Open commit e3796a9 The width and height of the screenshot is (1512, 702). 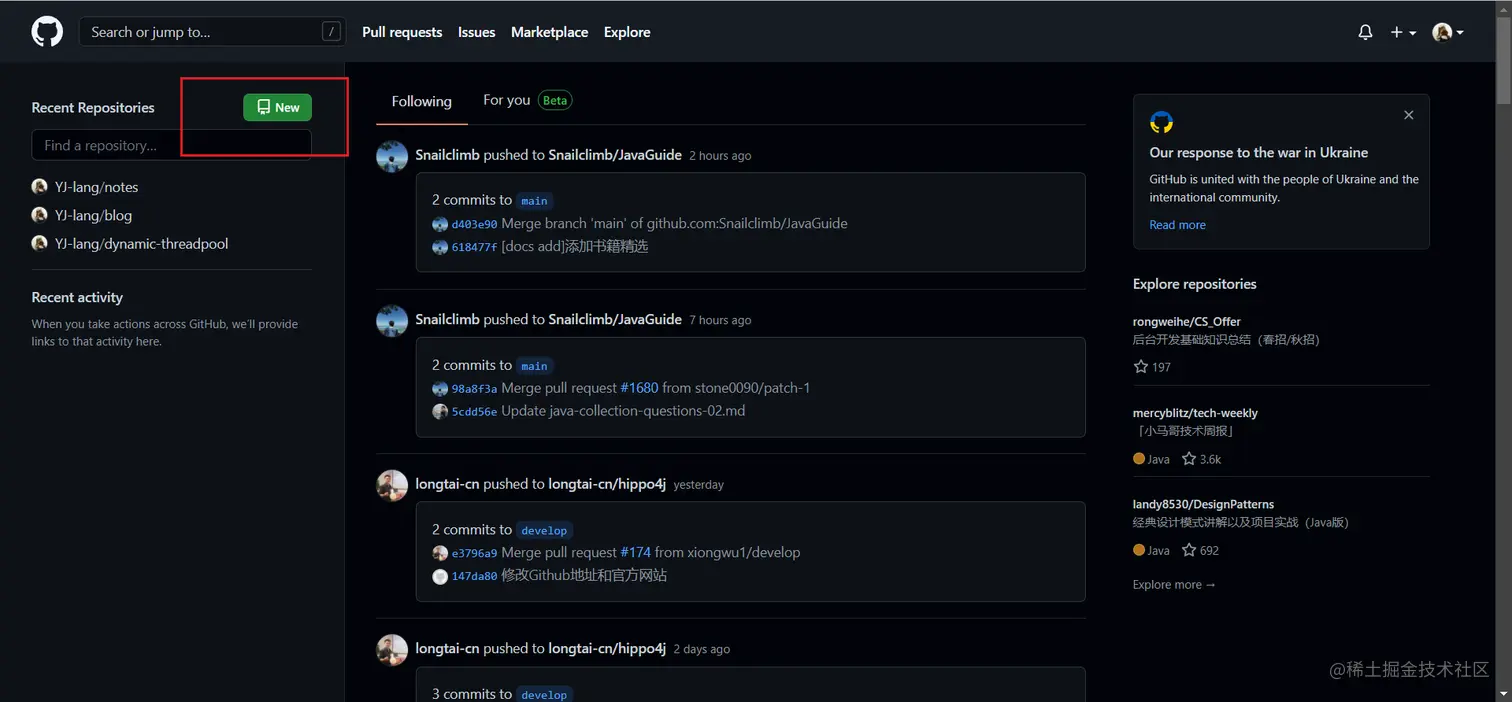pos(474,553)
